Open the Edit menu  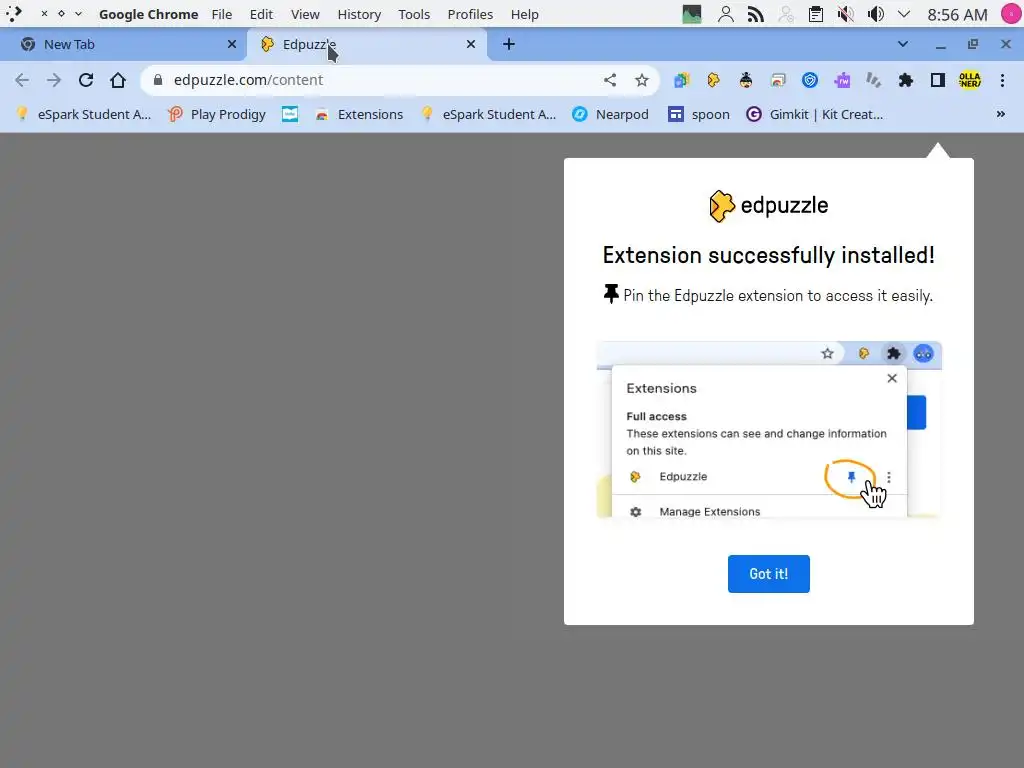[x=261, y=14]
